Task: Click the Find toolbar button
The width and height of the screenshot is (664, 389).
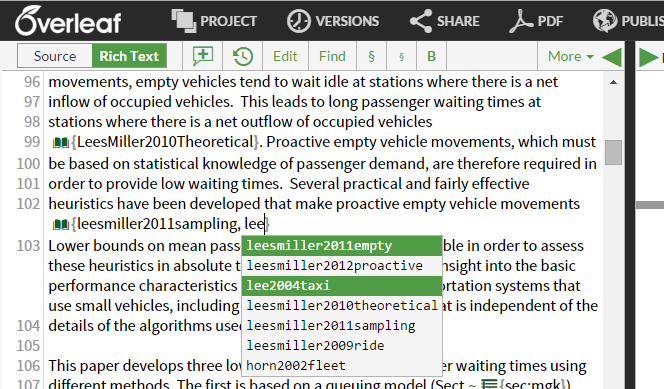Action: (332, 56)
